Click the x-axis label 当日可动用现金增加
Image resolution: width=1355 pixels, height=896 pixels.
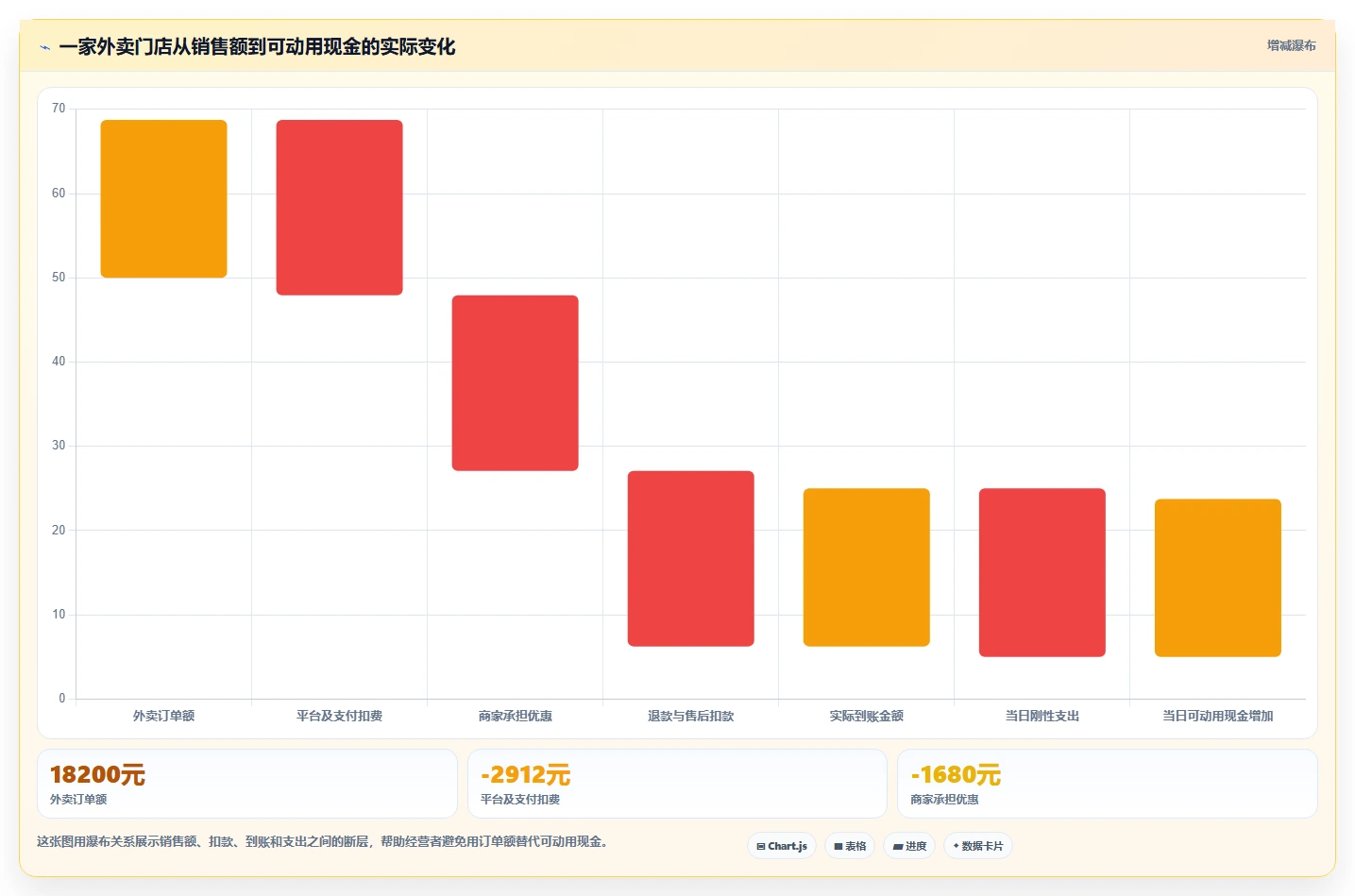click(x=1218, y=716)
